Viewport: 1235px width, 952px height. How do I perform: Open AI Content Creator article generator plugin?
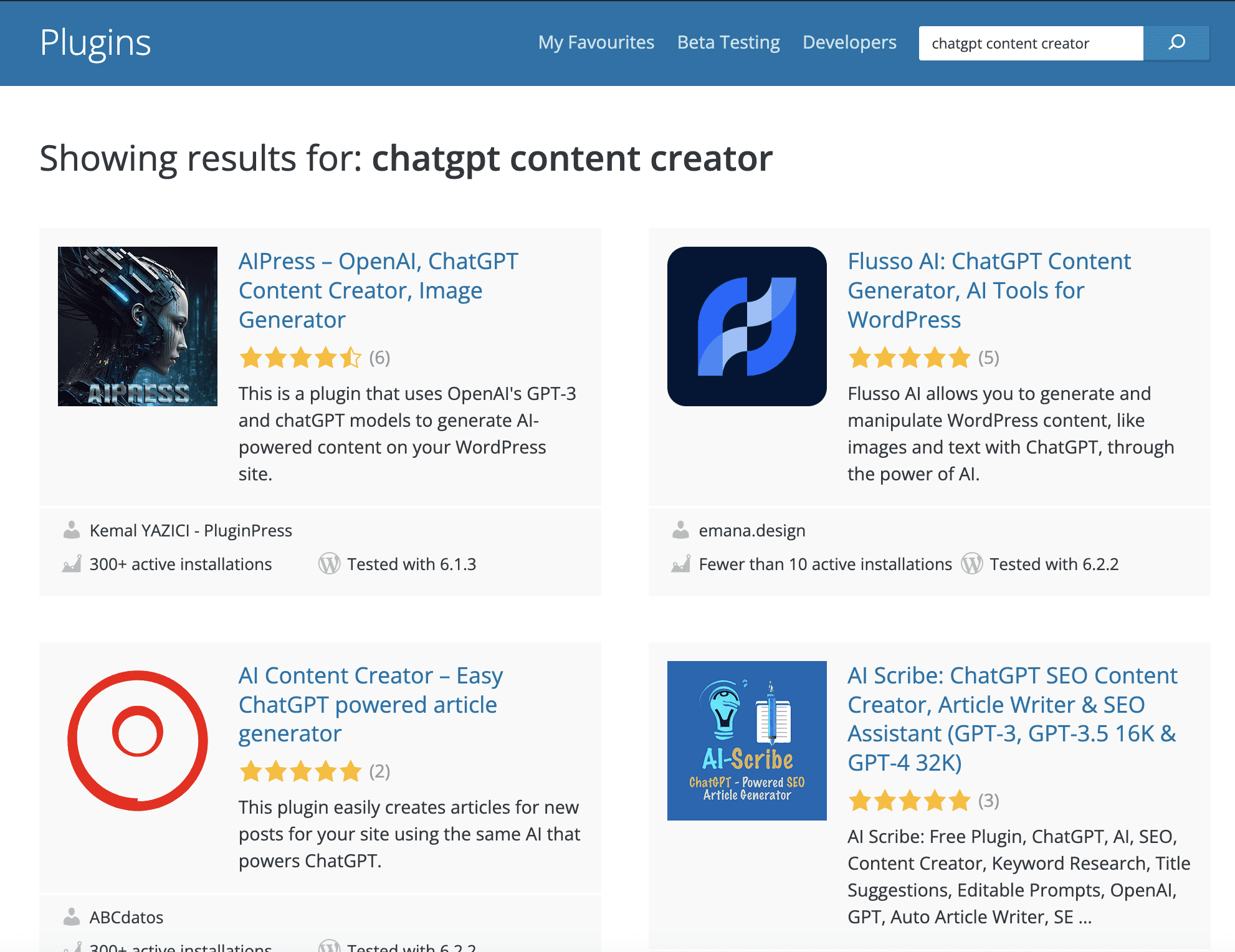point(370,704)
